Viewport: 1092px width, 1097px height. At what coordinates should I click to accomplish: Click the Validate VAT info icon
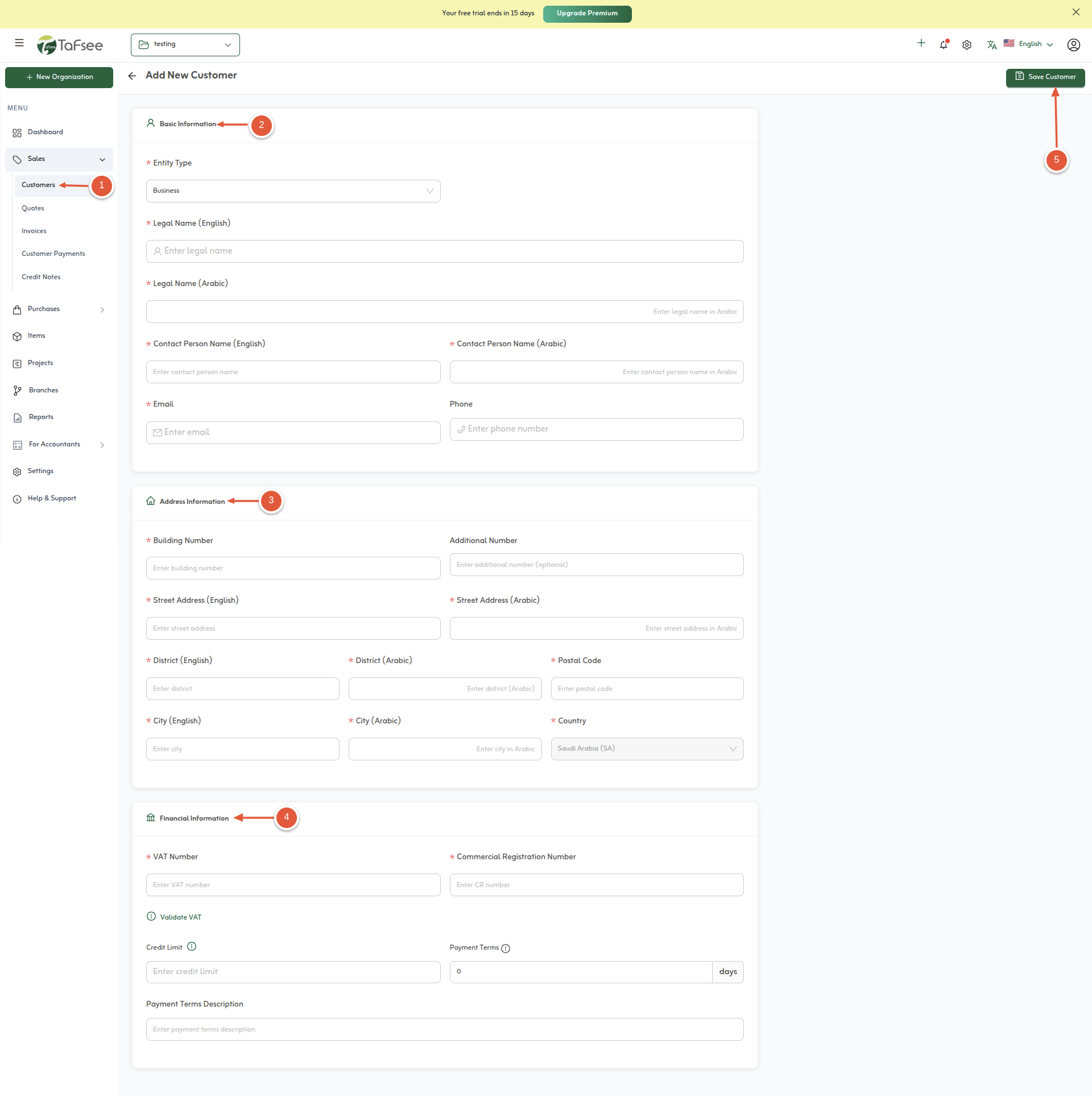coord(151,917)
